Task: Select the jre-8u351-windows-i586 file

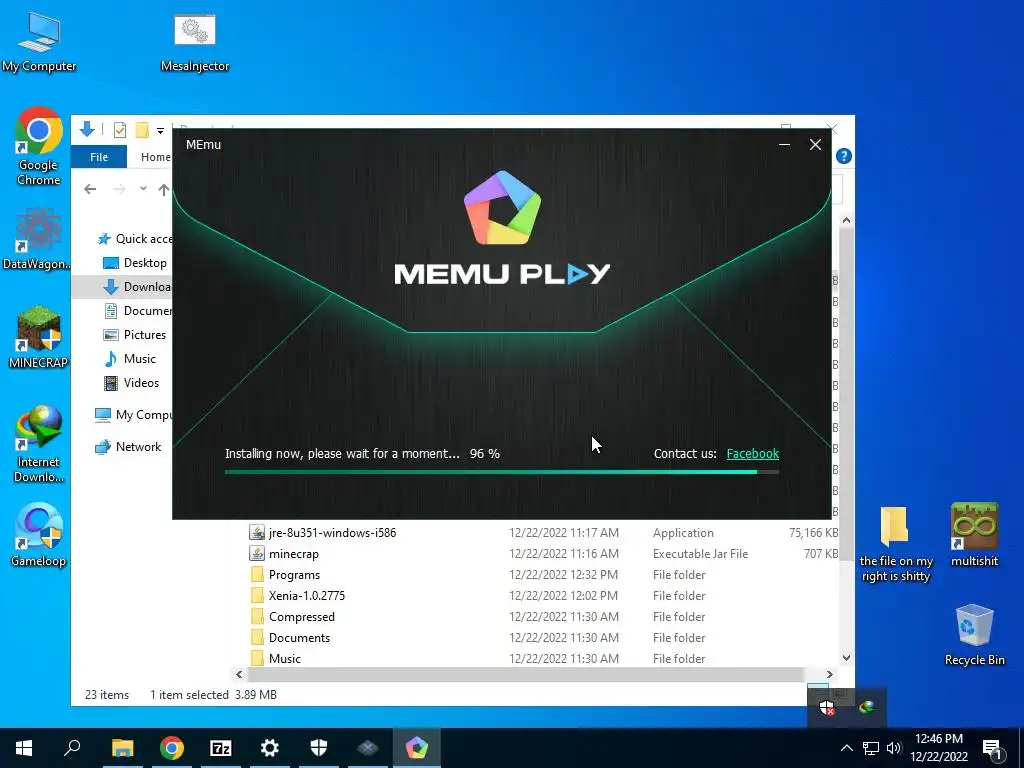Action: (542, 533)
